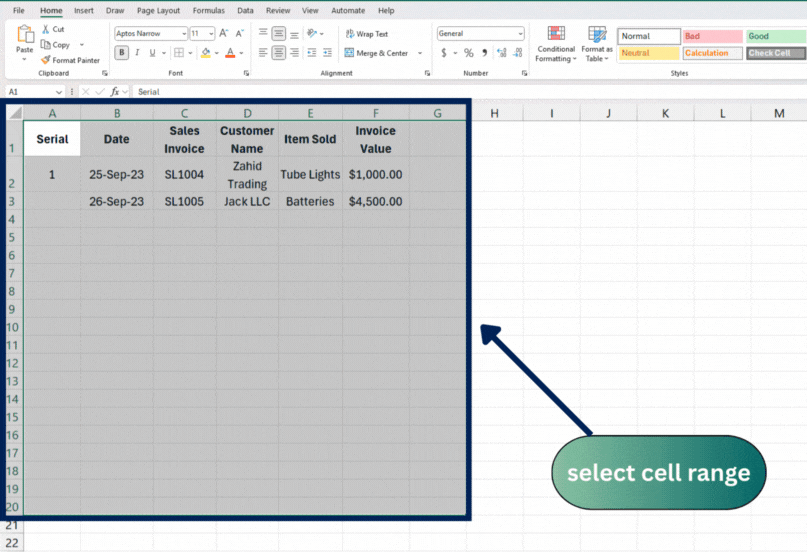Click the yellow Fill Color swatch
807x552 pixels.
[204, 53]
